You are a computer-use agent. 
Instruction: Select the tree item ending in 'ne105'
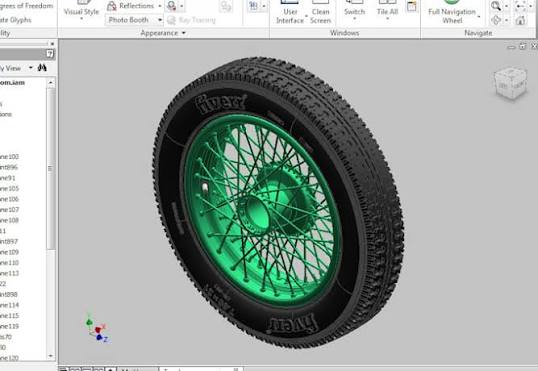[x=9, y=189]
